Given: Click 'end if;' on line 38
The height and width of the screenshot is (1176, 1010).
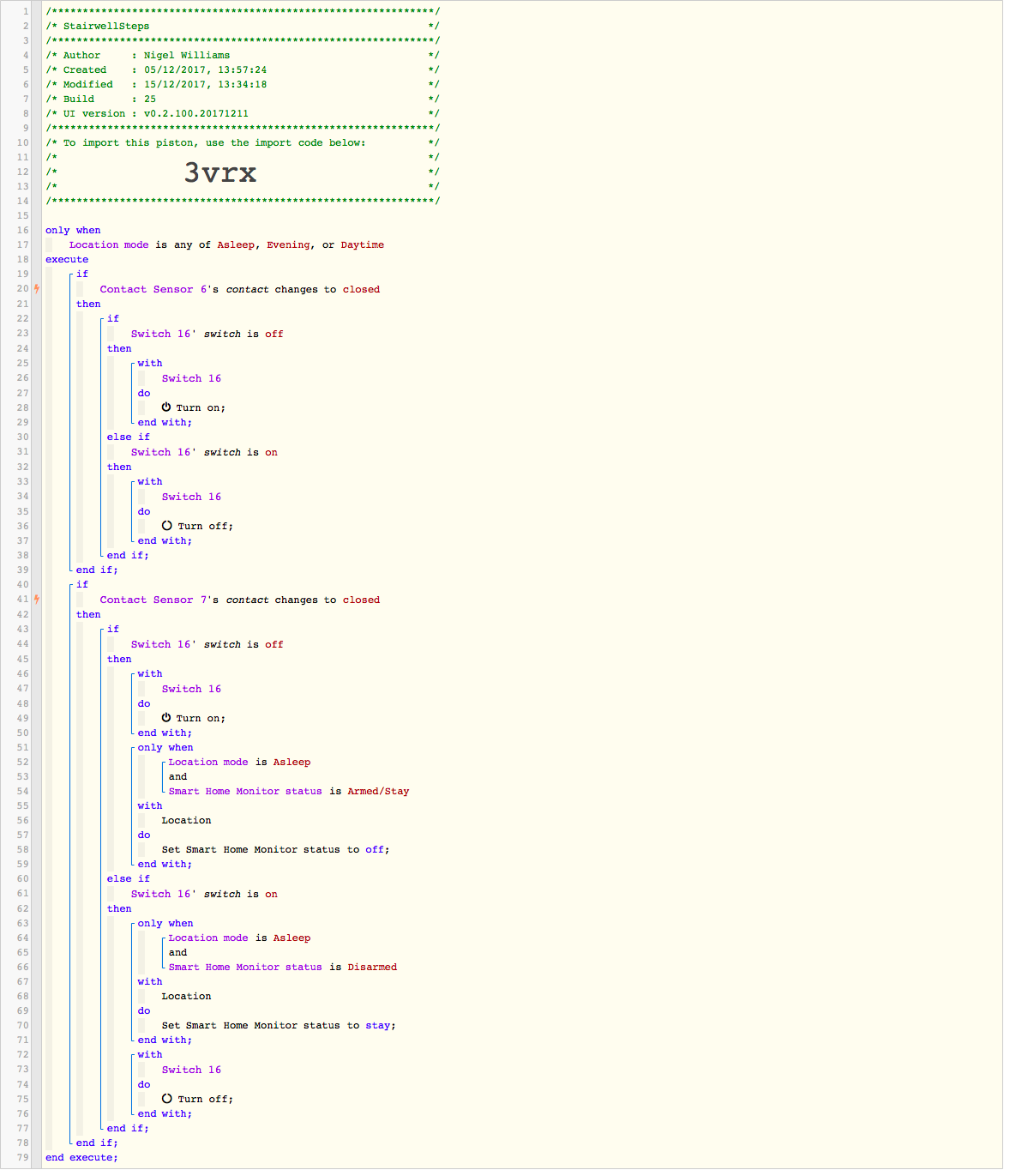Looking at the screenshot, I should point(128,555).
